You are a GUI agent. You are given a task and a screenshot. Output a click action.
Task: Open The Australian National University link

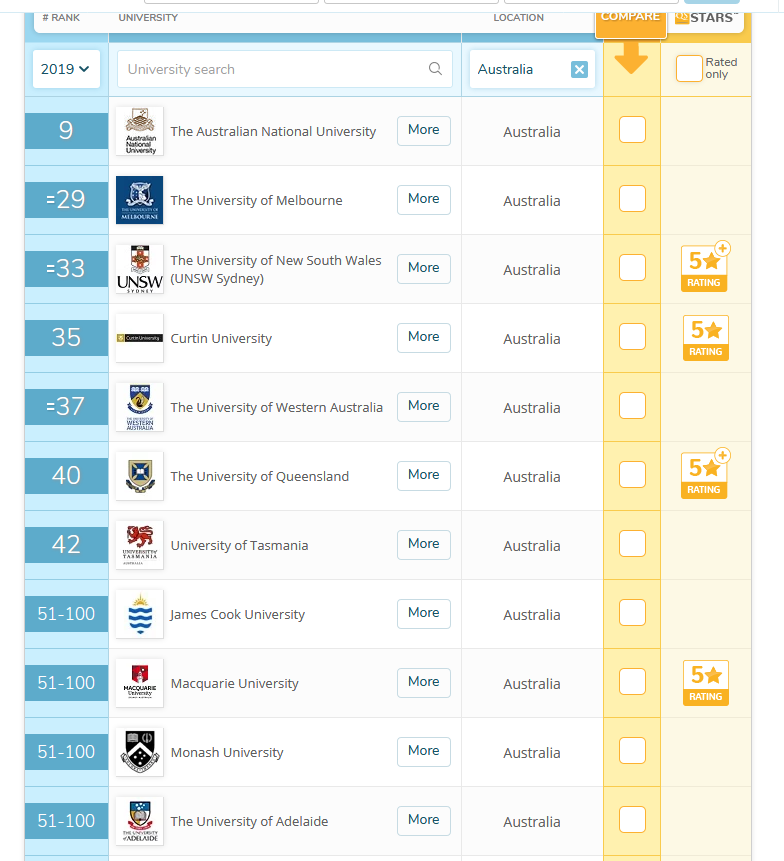[x=273, y=132]
